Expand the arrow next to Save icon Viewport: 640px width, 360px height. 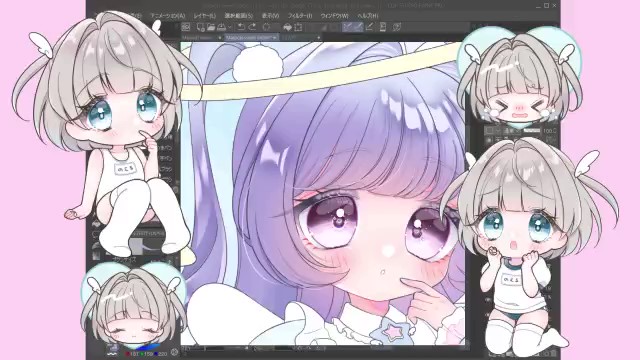[230, 27]
